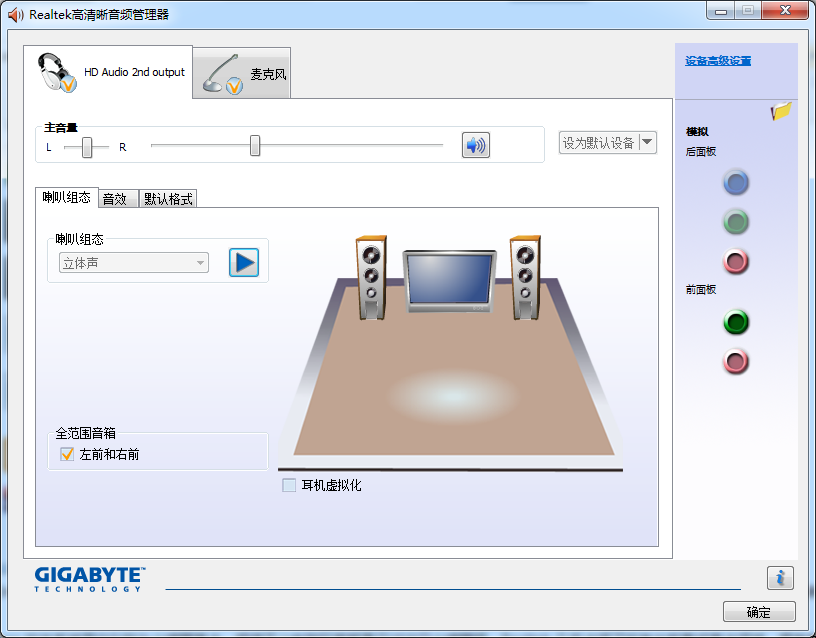Image resolution: width=816 pixels, height=638 pixels.
Task: Switch to the 音效 tab
Action: click(x=117, y=197)
